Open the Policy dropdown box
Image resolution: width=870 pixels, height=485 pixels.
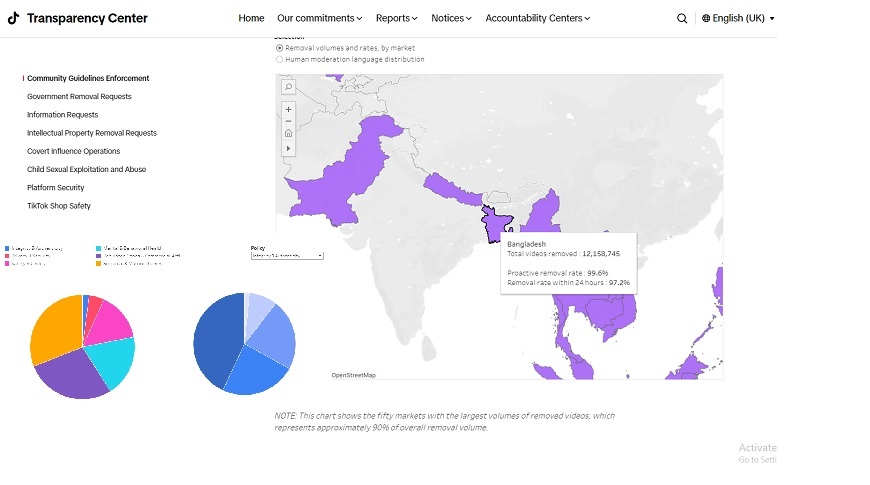coord(287,255)
